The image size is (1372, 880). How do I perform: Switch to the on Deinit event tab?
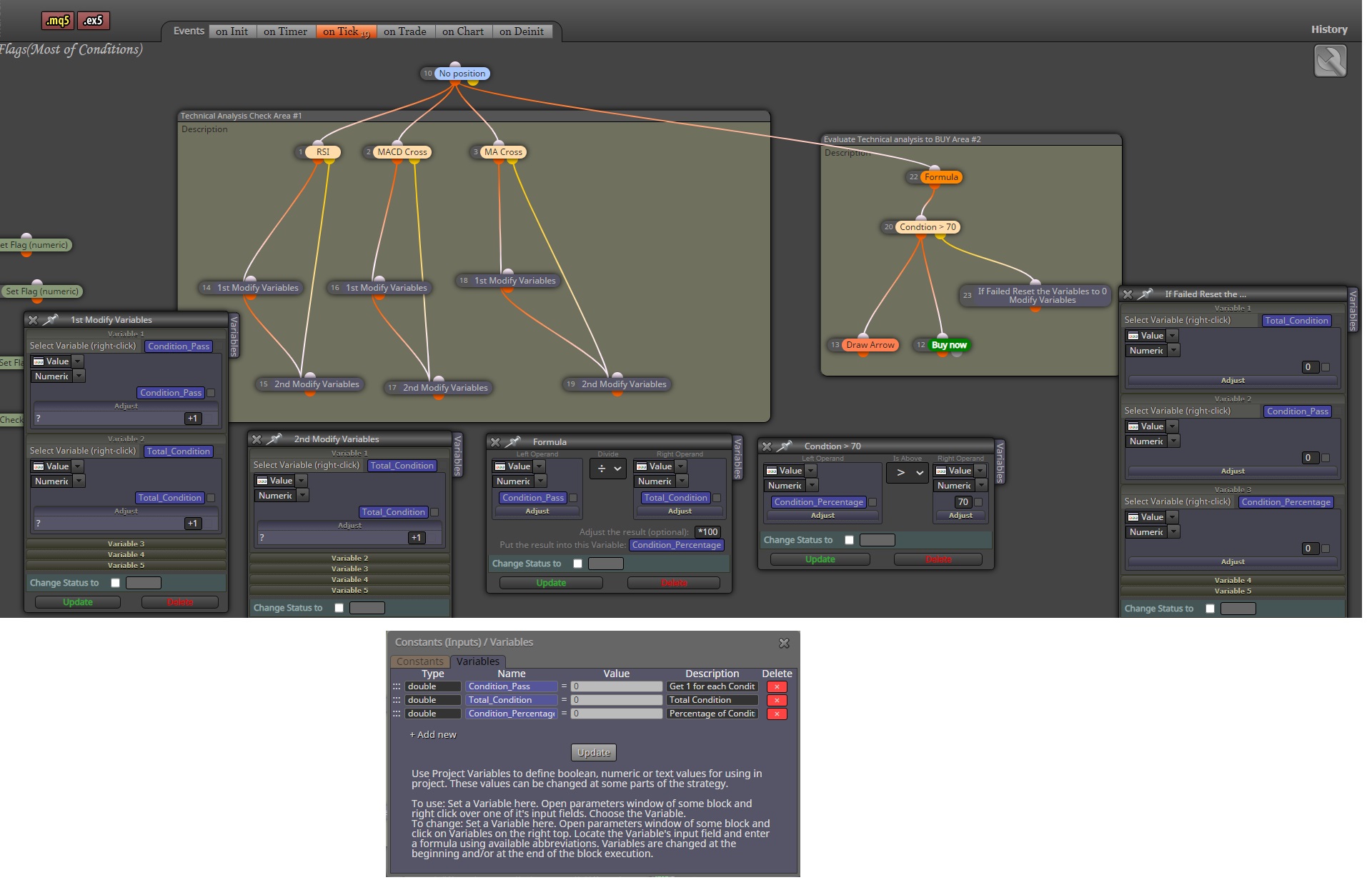[x=522, y=31]
